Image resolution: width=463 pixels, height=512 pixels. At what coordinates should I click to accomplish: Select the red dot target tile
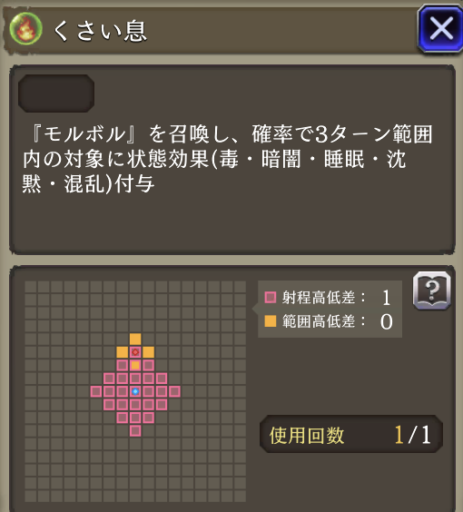point(135,352)
